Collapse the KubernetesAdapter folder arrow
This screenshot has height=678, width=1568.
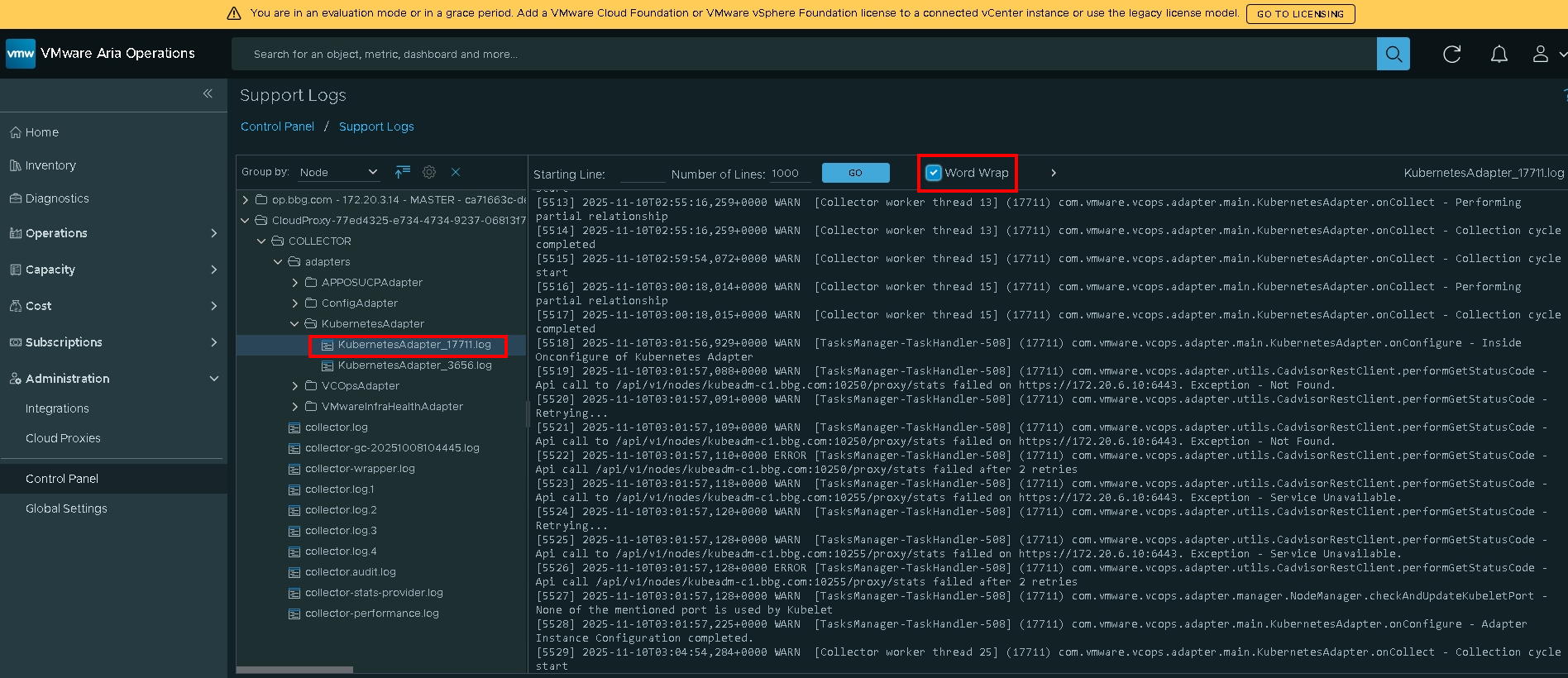[294, 324]
